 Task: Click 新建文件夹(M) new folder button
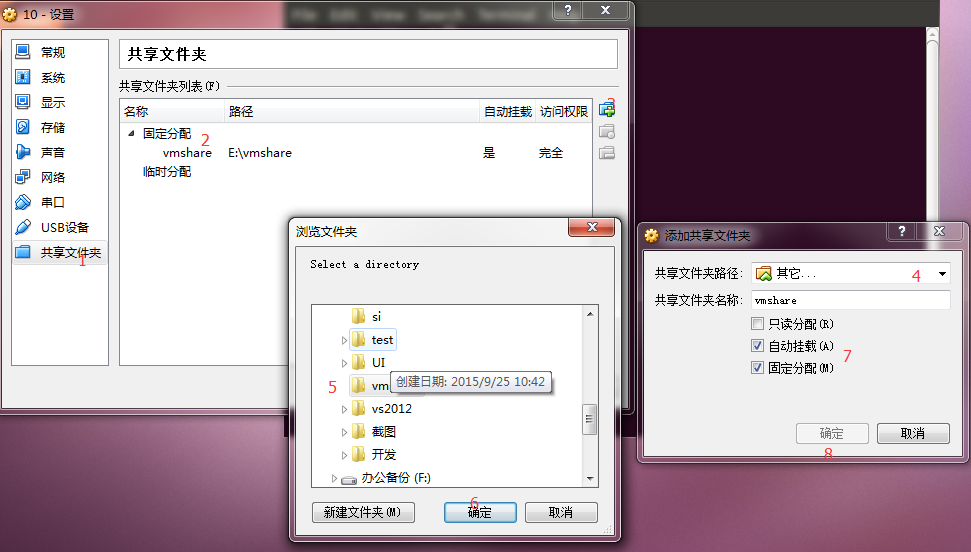tap(363, 512)
